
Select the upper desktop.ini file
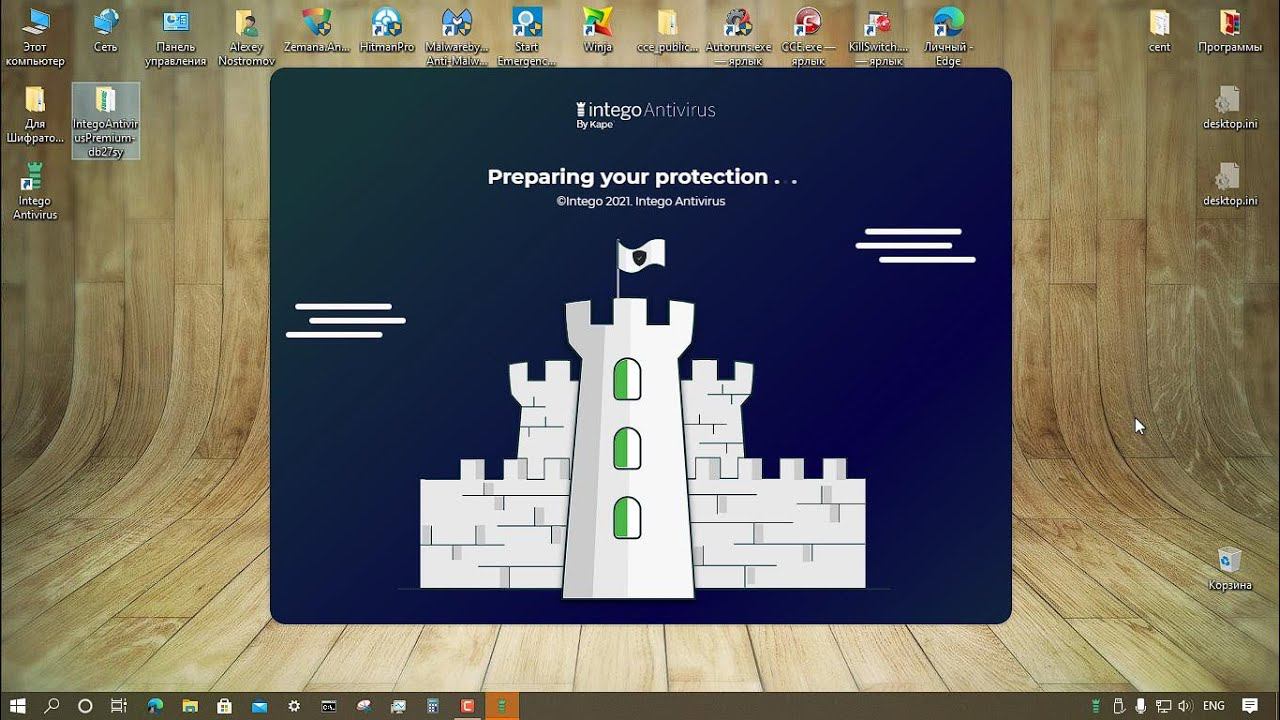point(1229,108)
